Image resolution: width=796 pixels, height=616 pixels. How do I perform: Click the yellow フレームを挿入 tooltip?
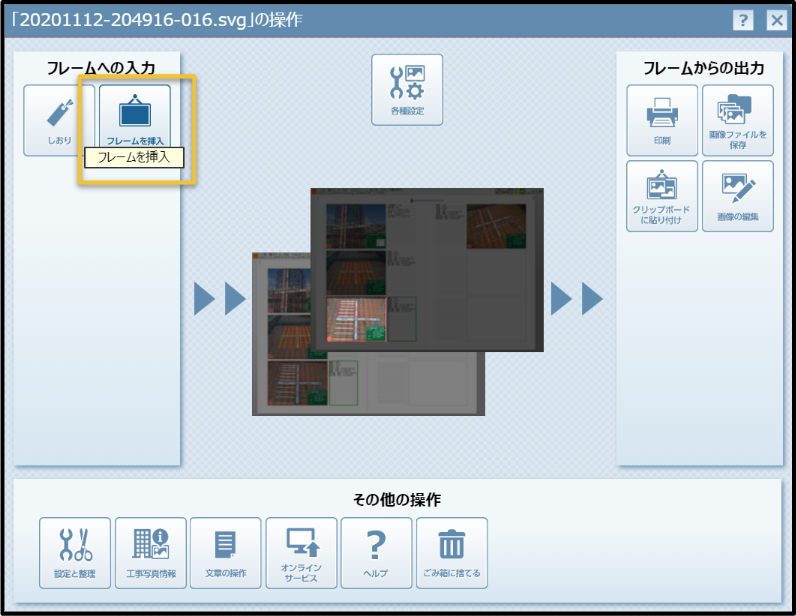tap(134, 158)
